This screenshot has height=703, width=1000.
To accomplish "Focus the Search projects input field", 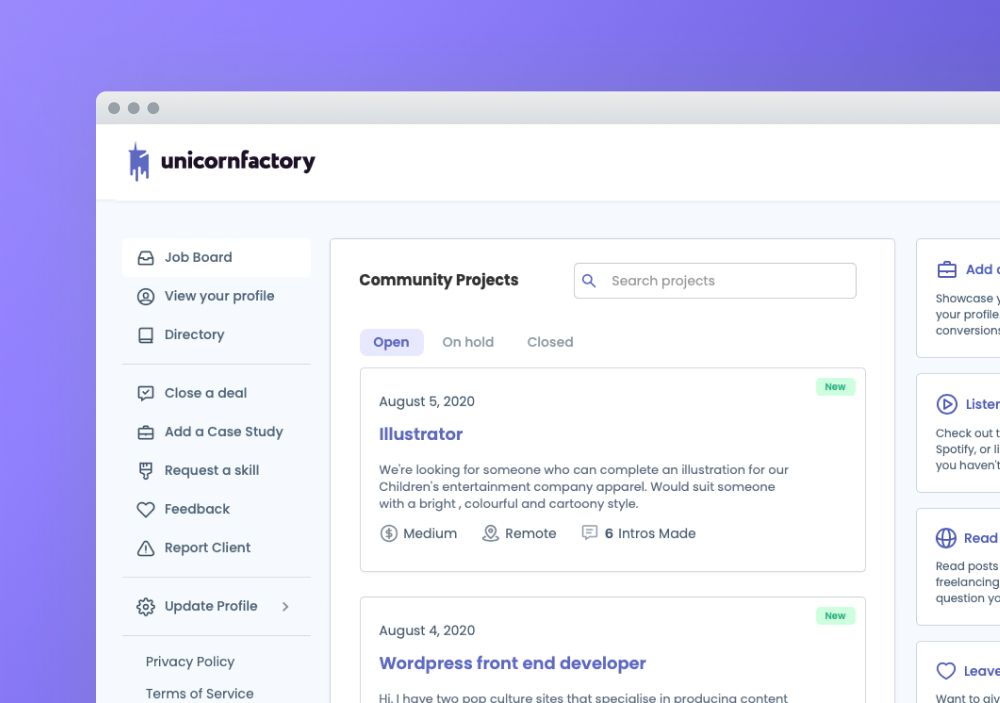I will [x=715, y=281].
